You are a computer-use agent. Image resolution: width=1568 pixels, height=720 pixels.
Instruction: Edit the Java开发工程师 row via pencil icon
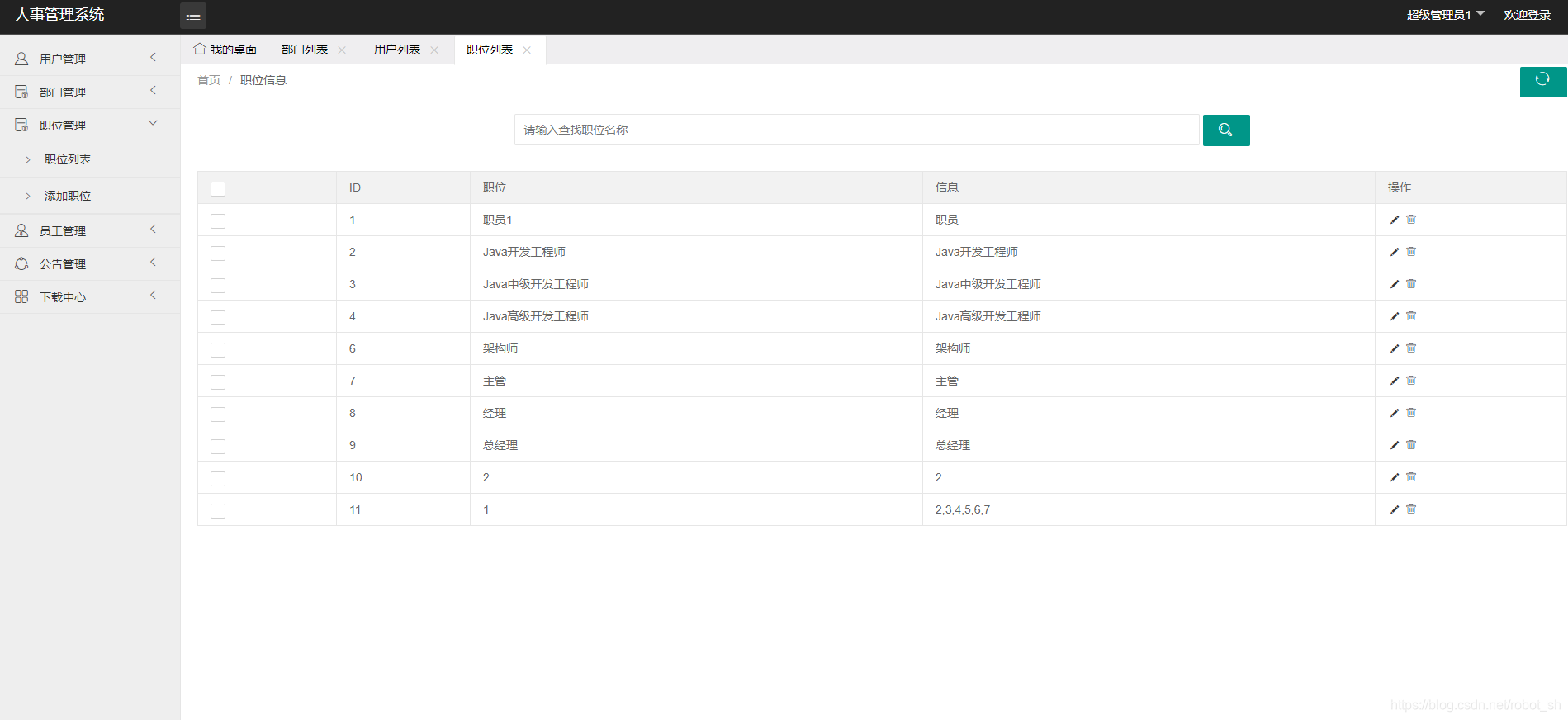click(1395, 252)
